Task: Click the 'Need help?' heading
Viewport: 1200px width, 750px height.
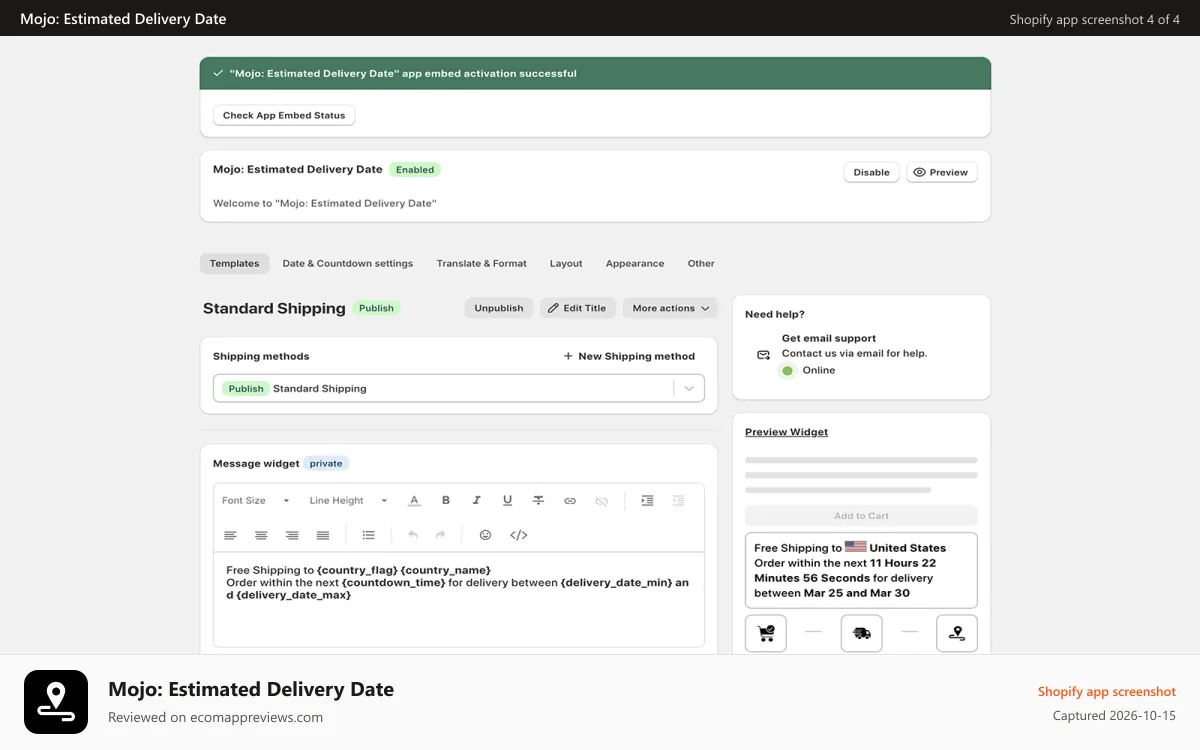Action: click(x=775, y=314)
